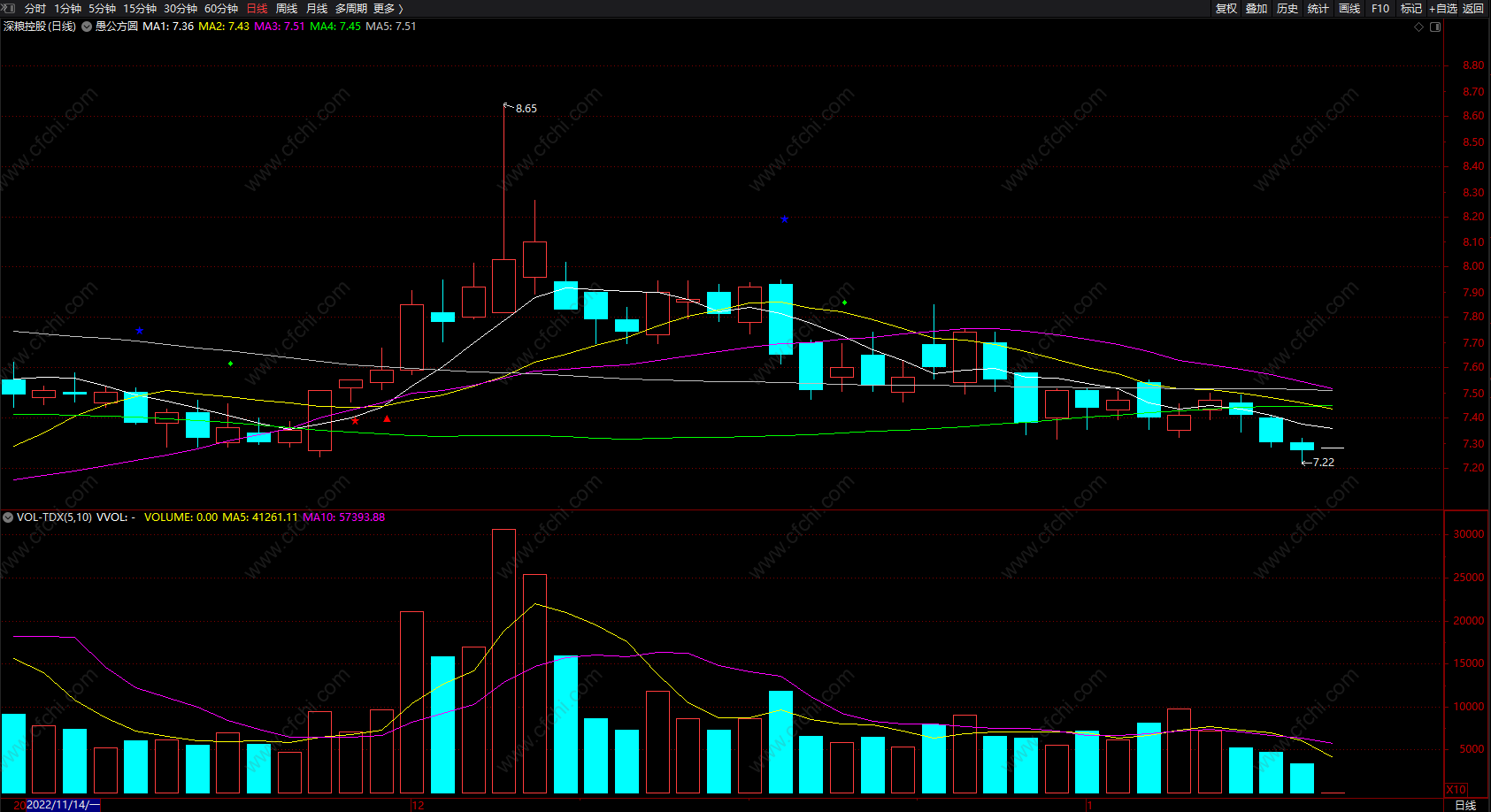Open the 历史 history button
Screen dimensions: 1491x812
[1287, 9]
